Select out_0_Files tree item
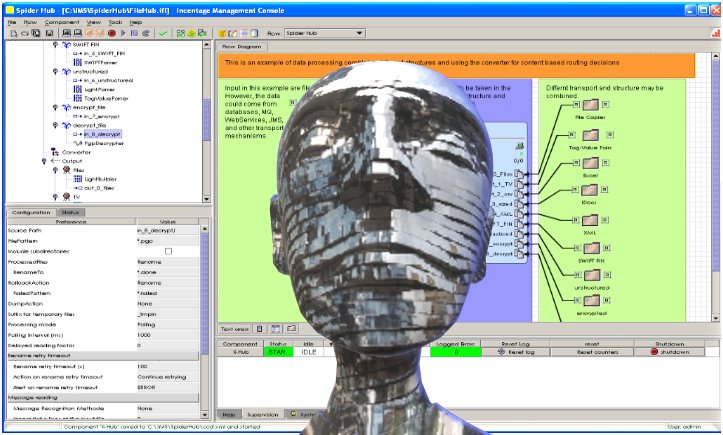Image resolution: width=723 pixels, height=435 pixels. click(x=99, y=188)
